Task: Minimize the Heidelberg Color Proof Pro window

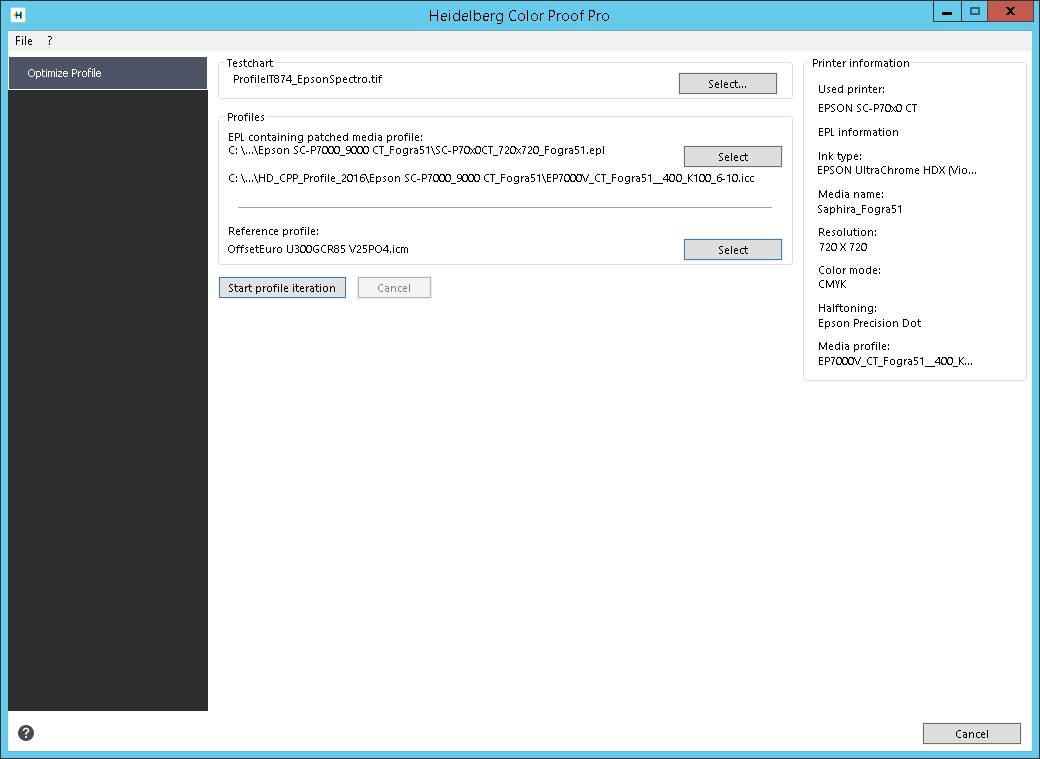Action: [947, 11]
